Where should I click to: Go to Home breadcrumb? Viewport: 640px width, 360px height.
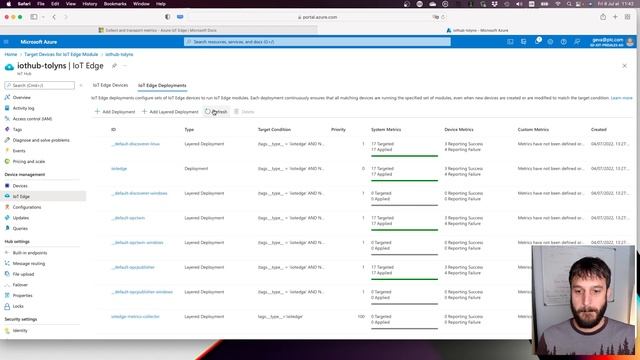11,54
